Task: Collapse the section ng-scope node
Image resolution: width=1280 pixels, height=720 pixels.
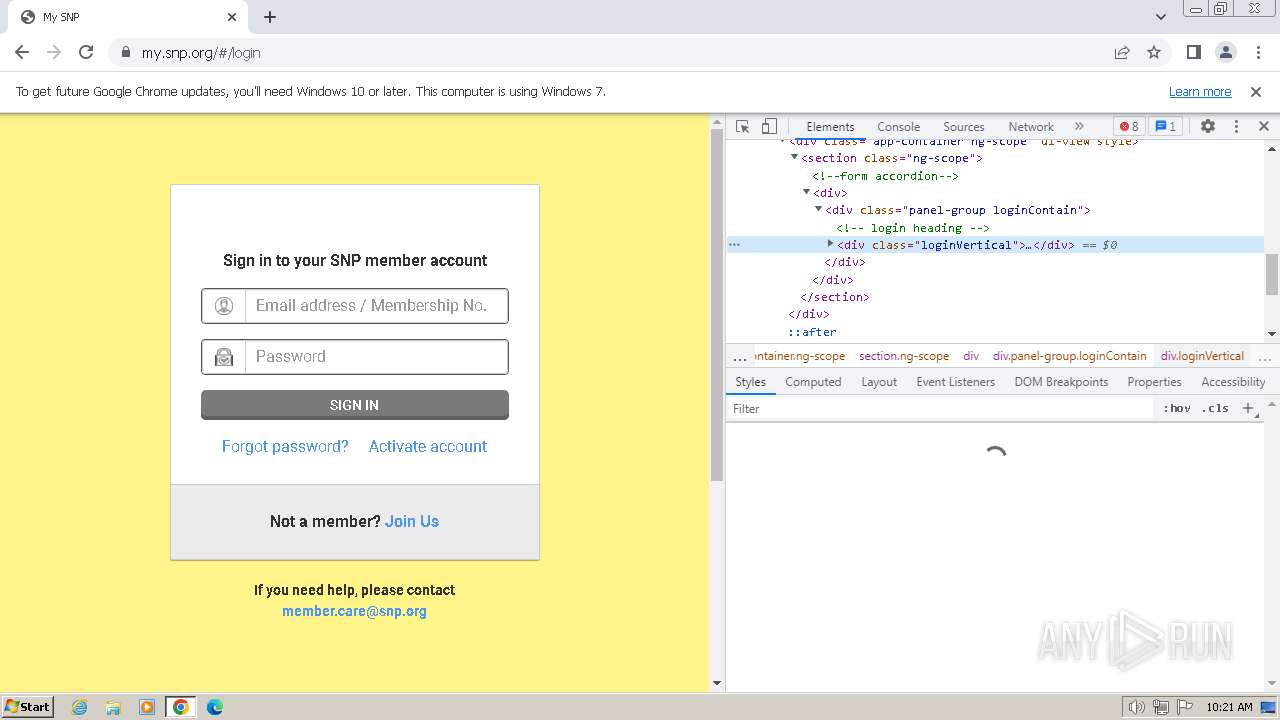Action: pos(795,158)
